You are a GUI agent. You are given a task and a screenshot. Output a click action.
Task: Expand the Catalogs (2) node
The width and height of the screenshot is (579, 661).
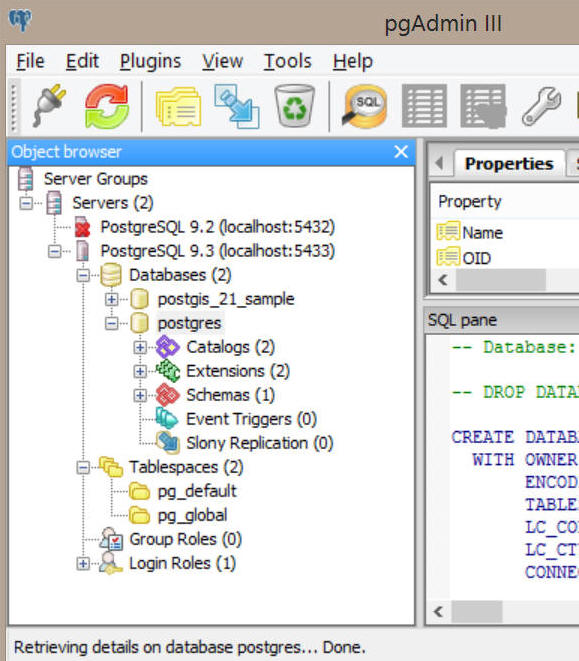point(140,348)
